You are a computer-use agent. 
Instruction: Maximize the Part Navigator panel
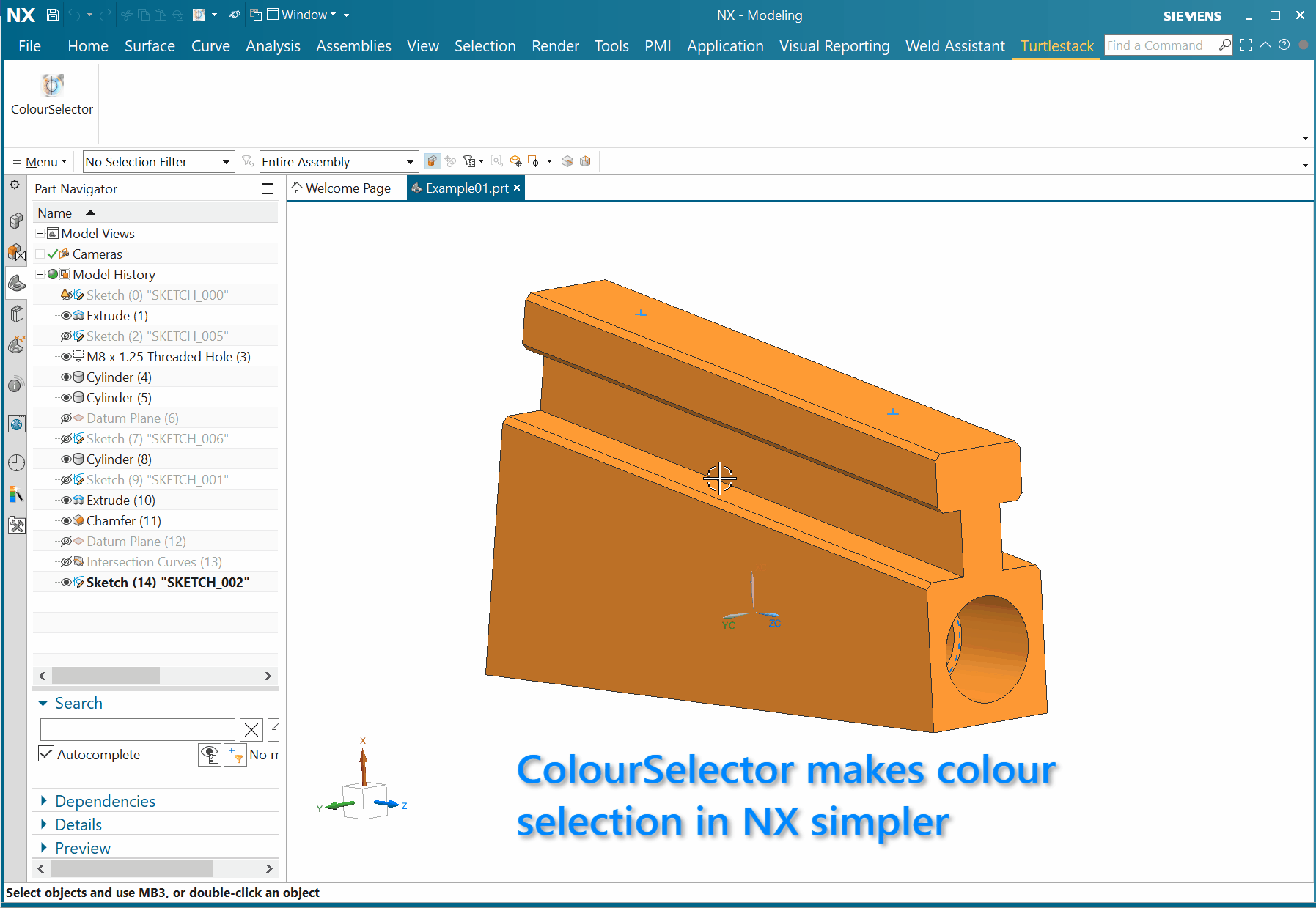(268, 189)
